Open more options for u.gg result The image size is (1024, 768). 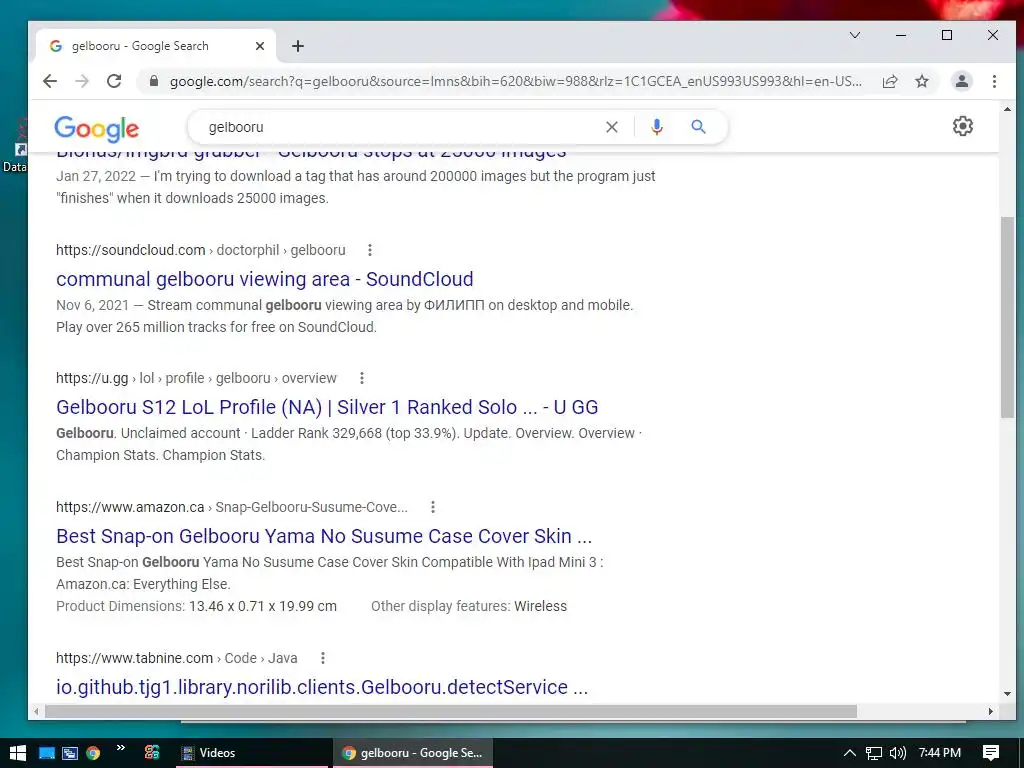tap(361, 378)
